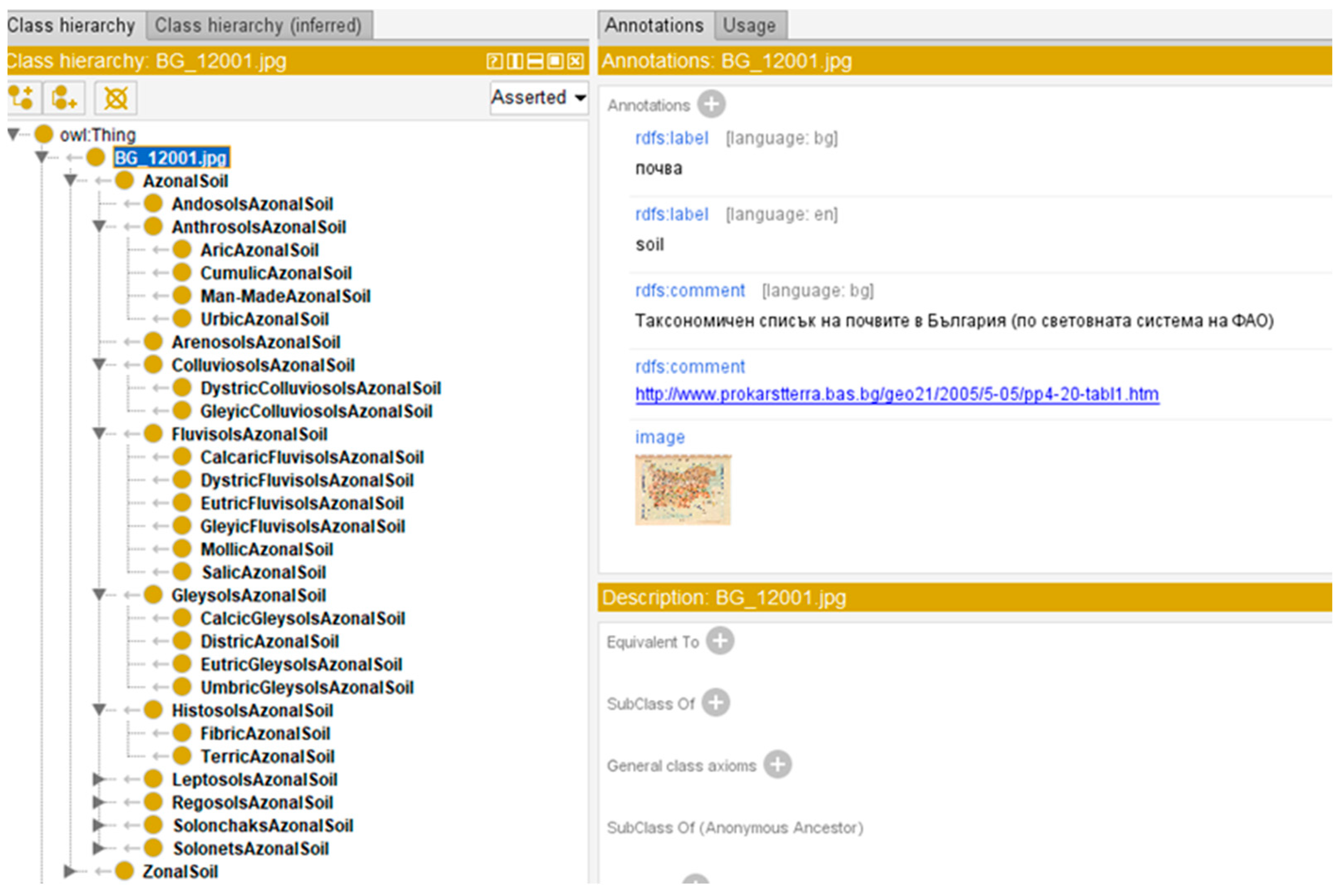Select the owl:Thing root class

[x=98, y=135]
